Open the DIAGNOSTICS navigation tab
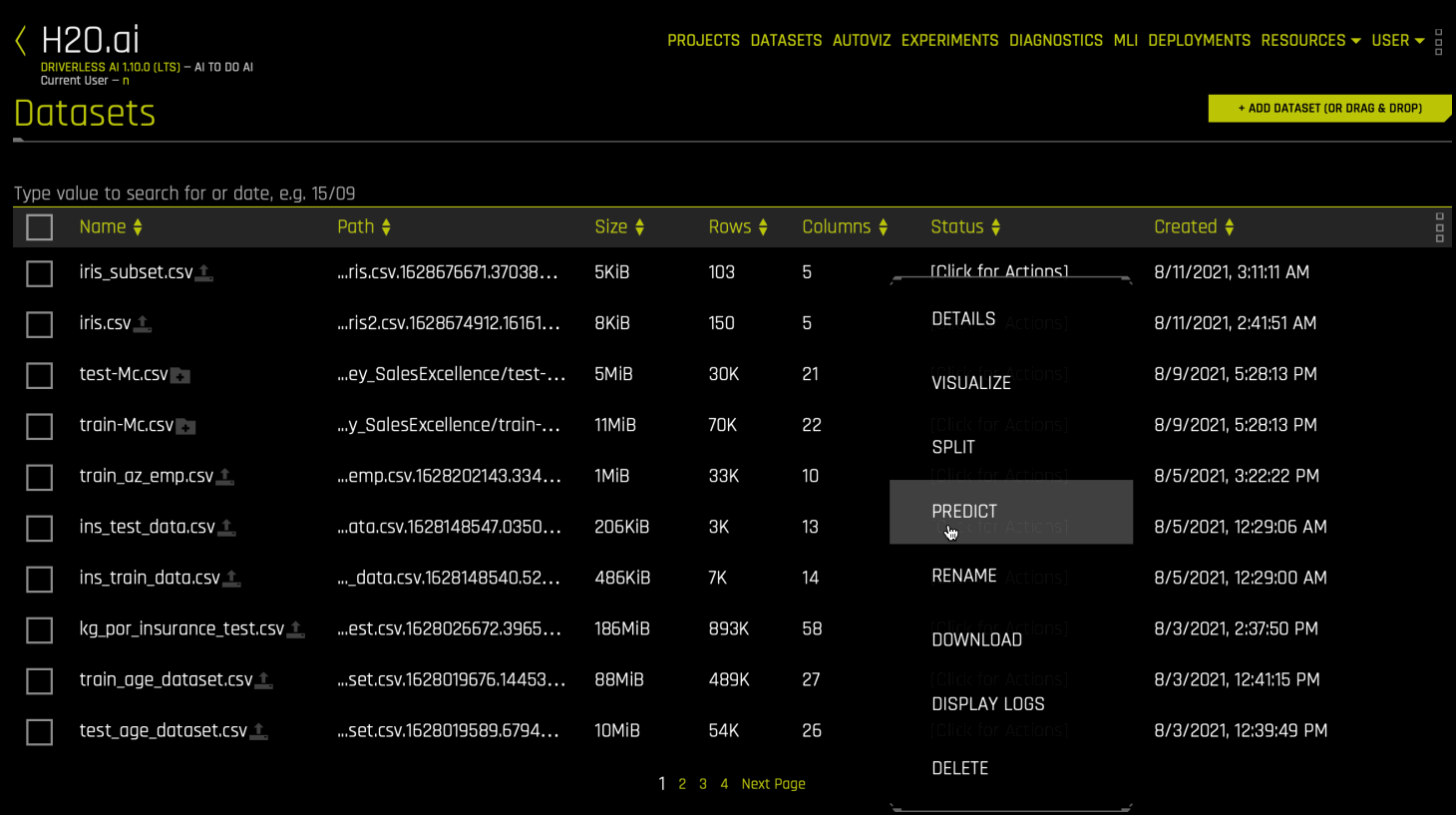The height and width of the screenshot is (815, 1456). (x=1056, y=41)
